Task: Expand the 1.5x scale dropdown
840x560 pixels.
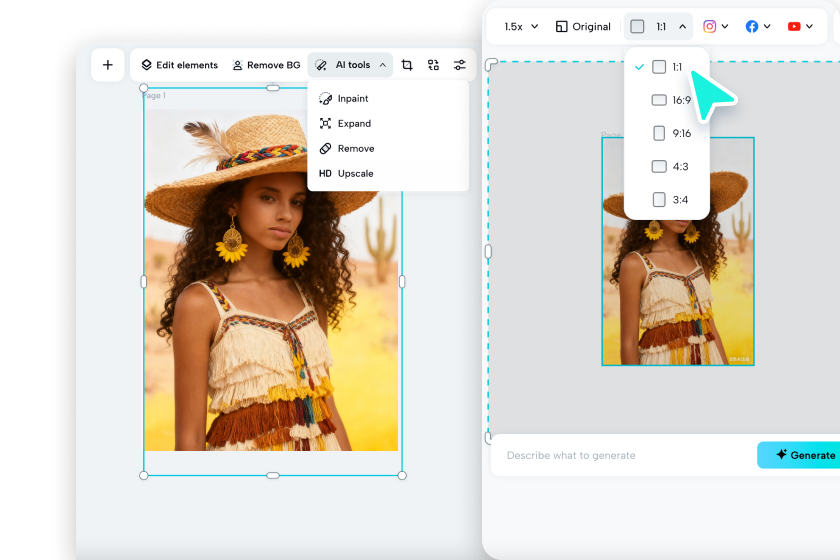Action: (520, 27)
